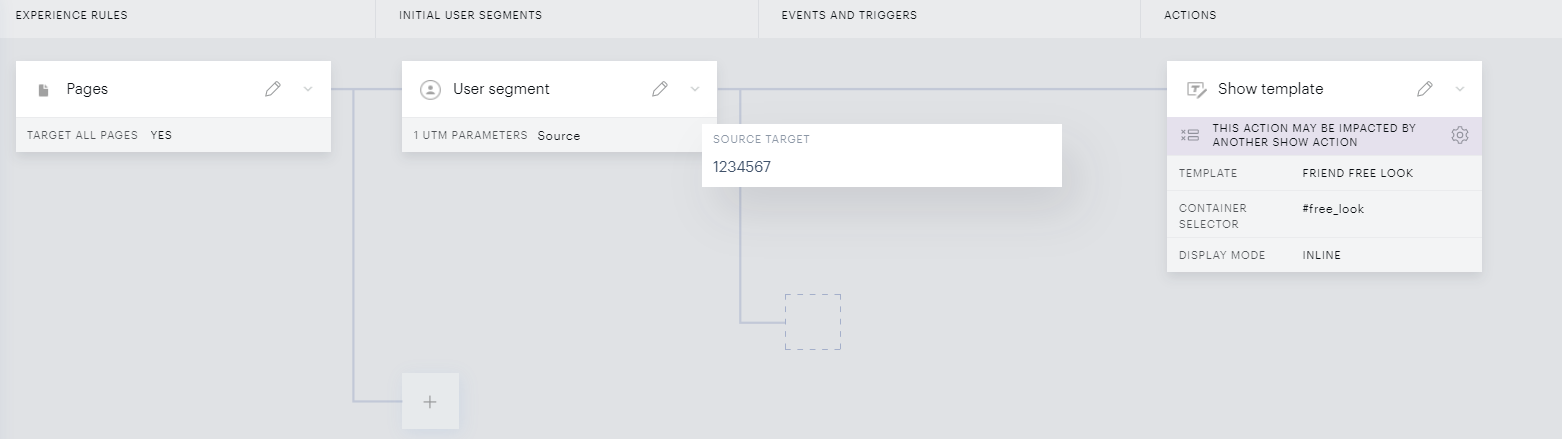The image size is (1562, 439).
Task: Click the impacted-action list icon
Action: click(x=1189, y=135)
